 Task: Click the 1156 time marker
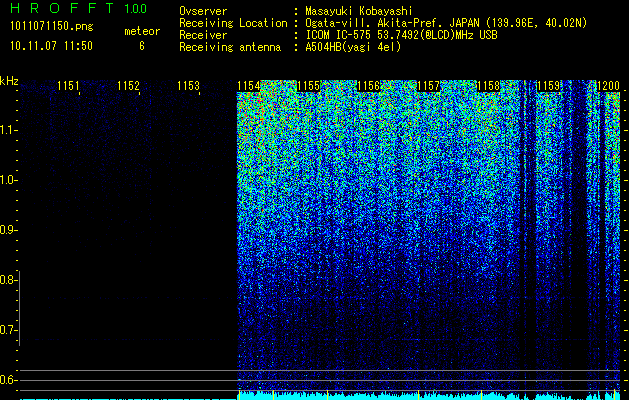pyautogui.click(x=368, y=86)
